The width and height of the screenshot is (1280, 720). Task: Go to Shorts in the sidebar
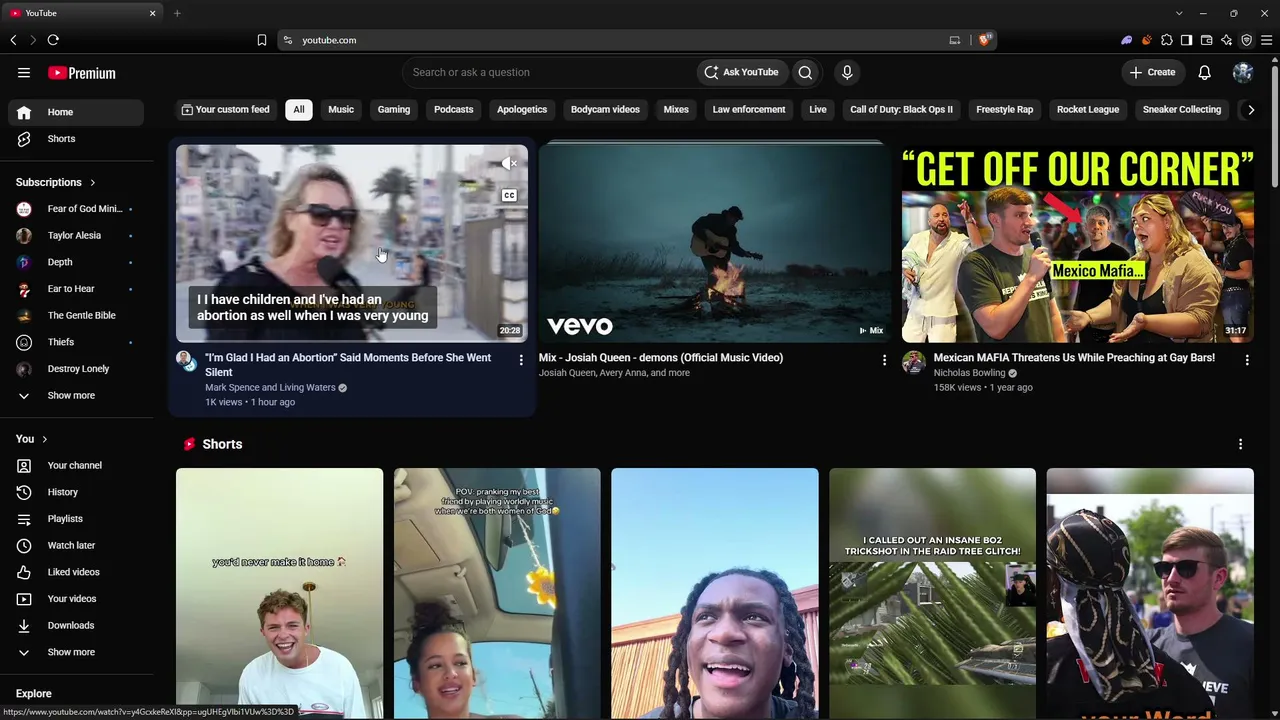[x=76, y=139]
